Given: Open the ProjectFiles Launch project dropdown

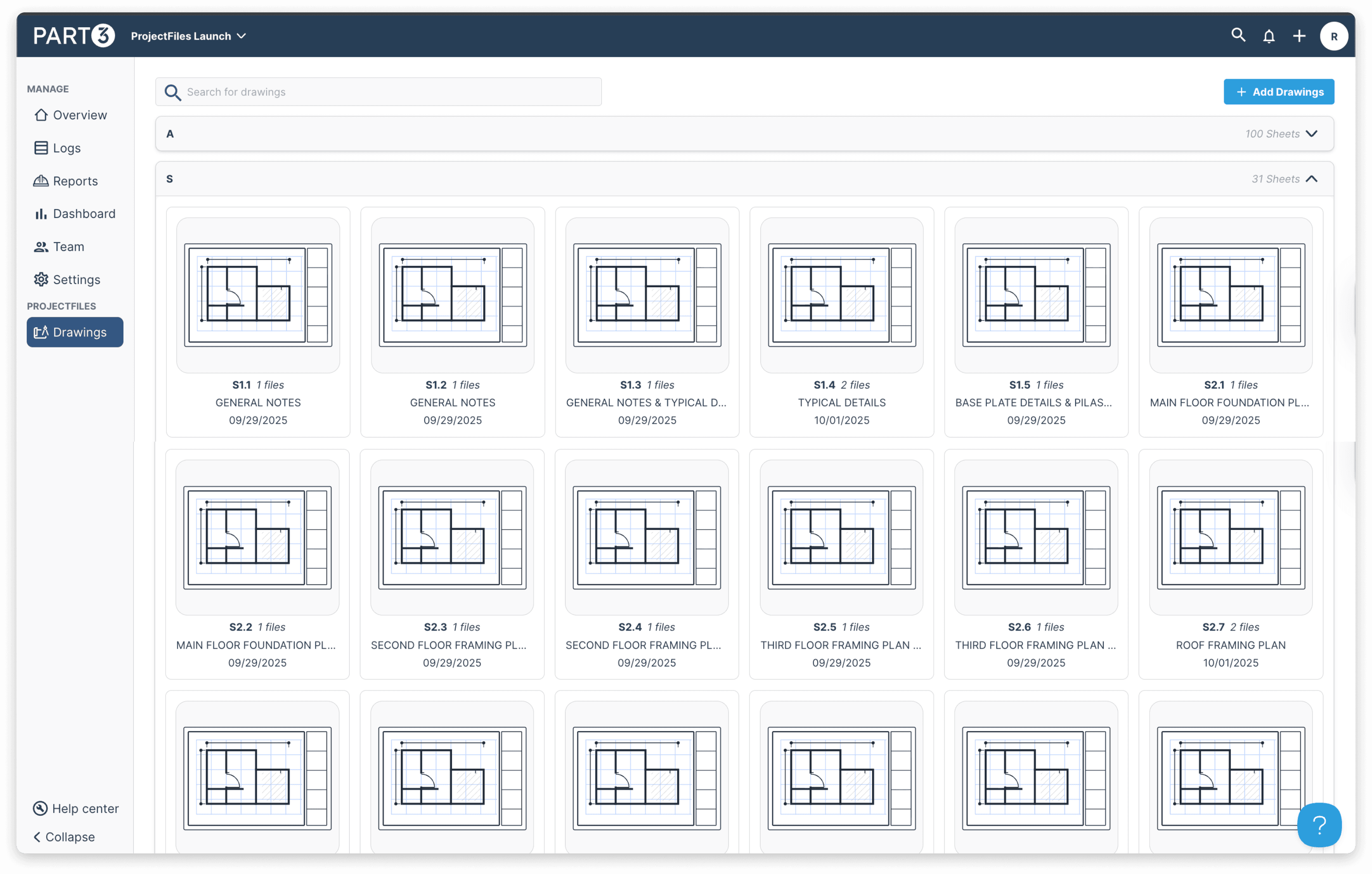Looking at the screenshot, I should (188, 36).
